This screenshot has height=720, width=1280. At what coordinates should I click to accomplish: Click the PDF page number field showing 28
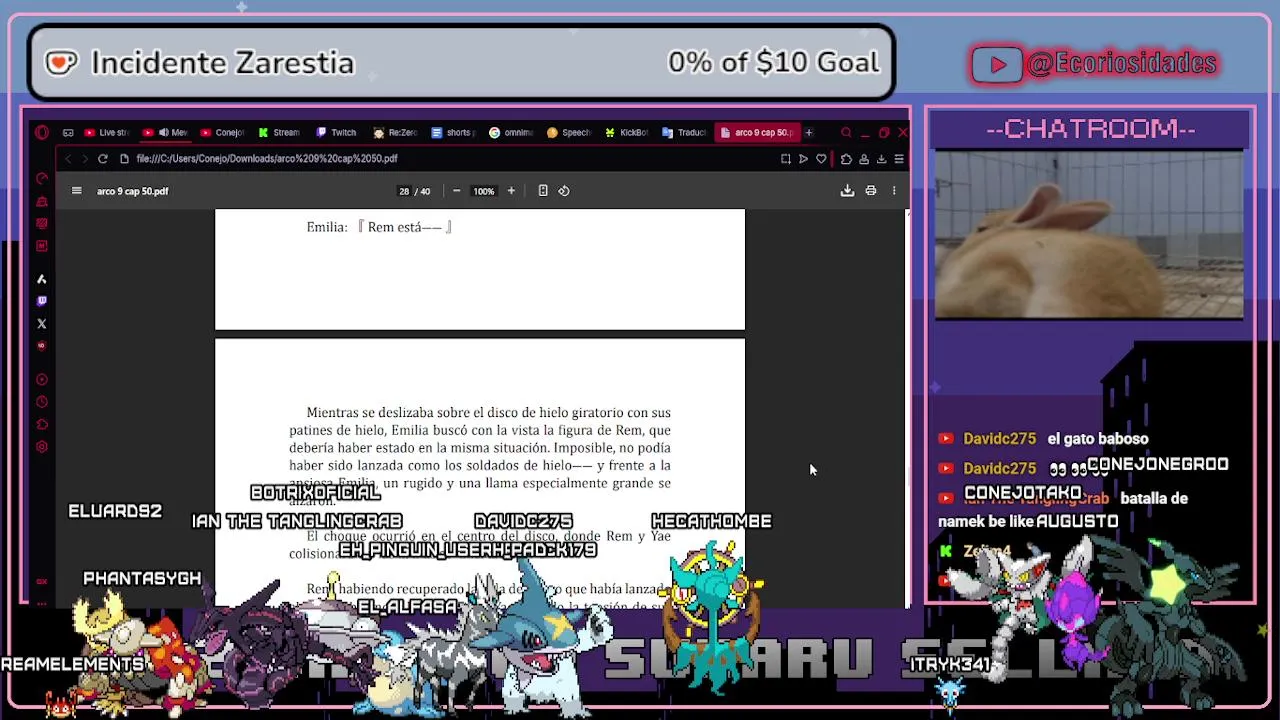[404, 191]
